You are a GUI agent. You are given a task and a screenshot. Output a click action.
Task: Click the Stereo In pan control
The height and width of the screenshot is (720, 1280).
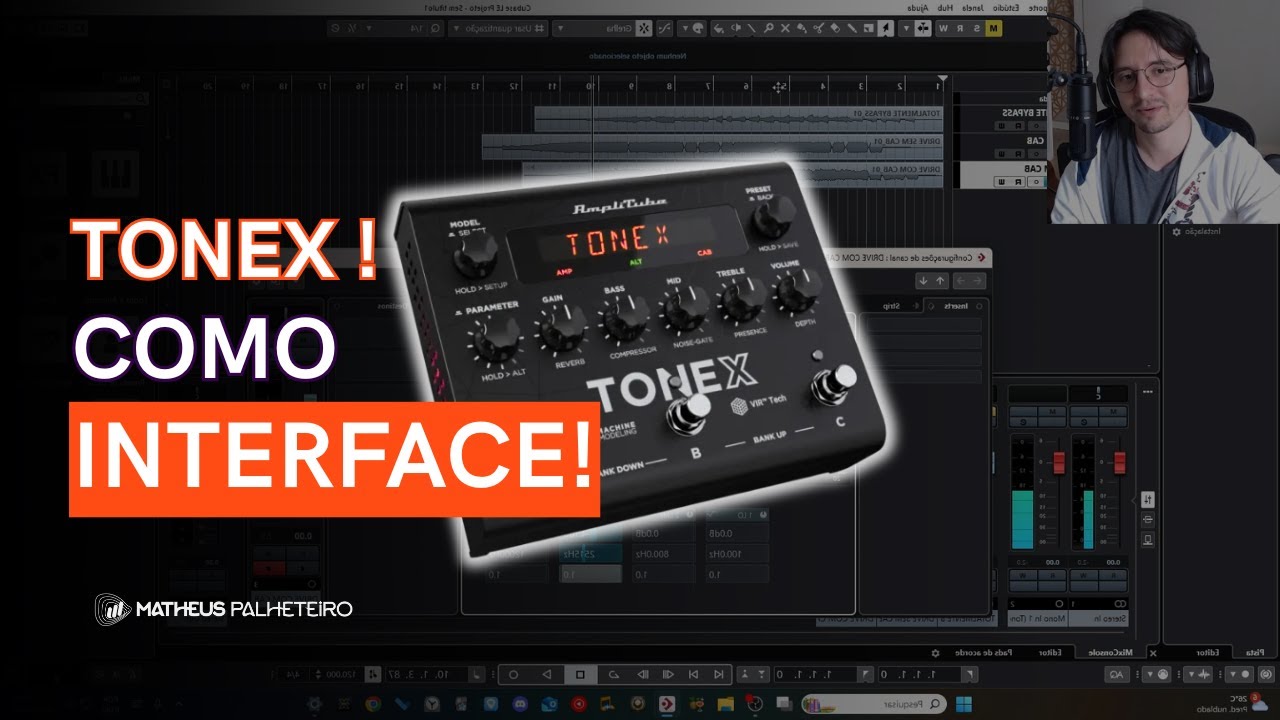pyautogui.click(x=1099, y=393)
